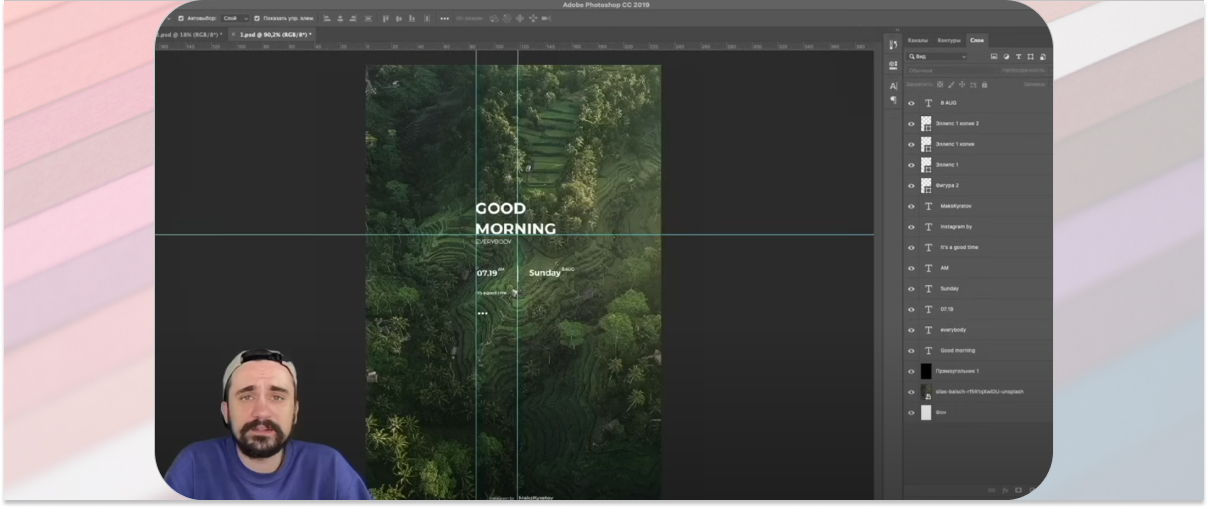
Task: Toggle Показать упр. элем. checkbox
Action: tap(257, 18)
